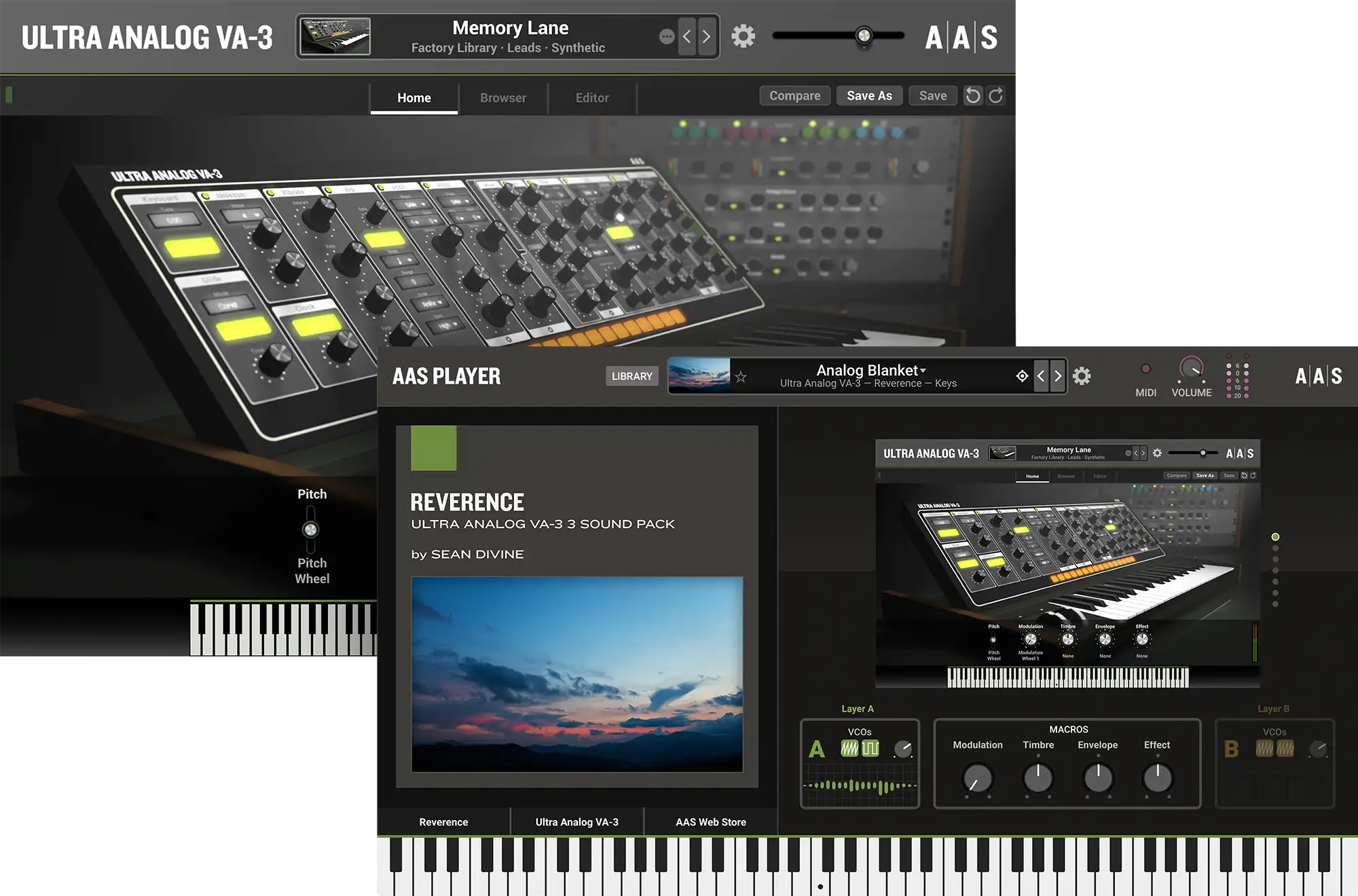Click the MIDI indicator in AAS Player
This screenshot has height=896, width=1358.
pos(1145,369)
